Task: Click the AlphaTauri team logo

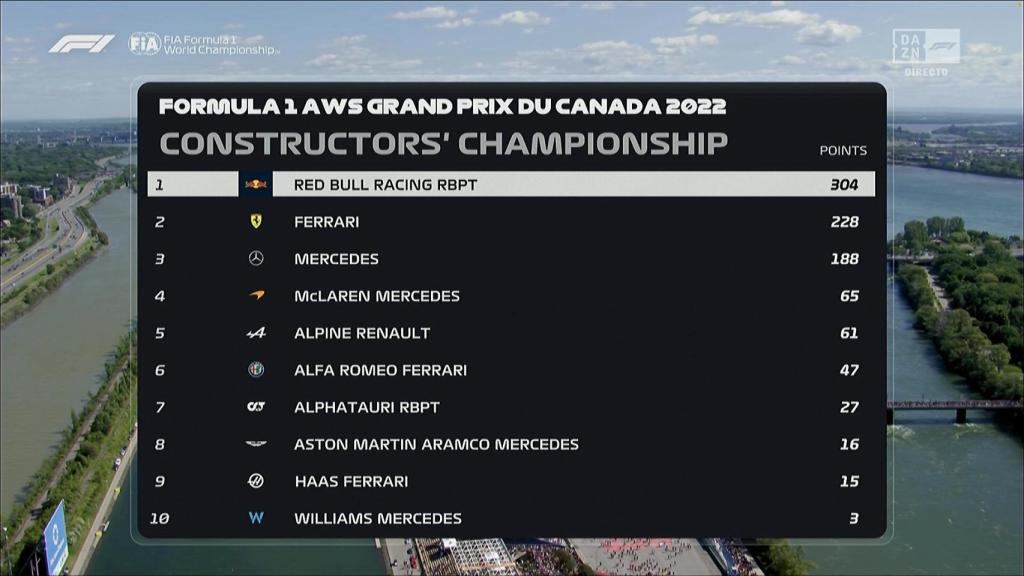Action: click(256, 407)
